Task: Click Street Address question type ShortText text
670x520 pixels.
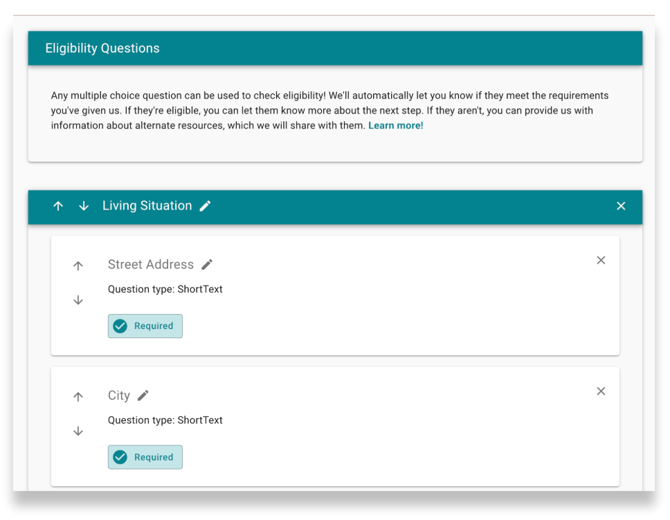Action: pyautogui.click(x=165, y=290)
